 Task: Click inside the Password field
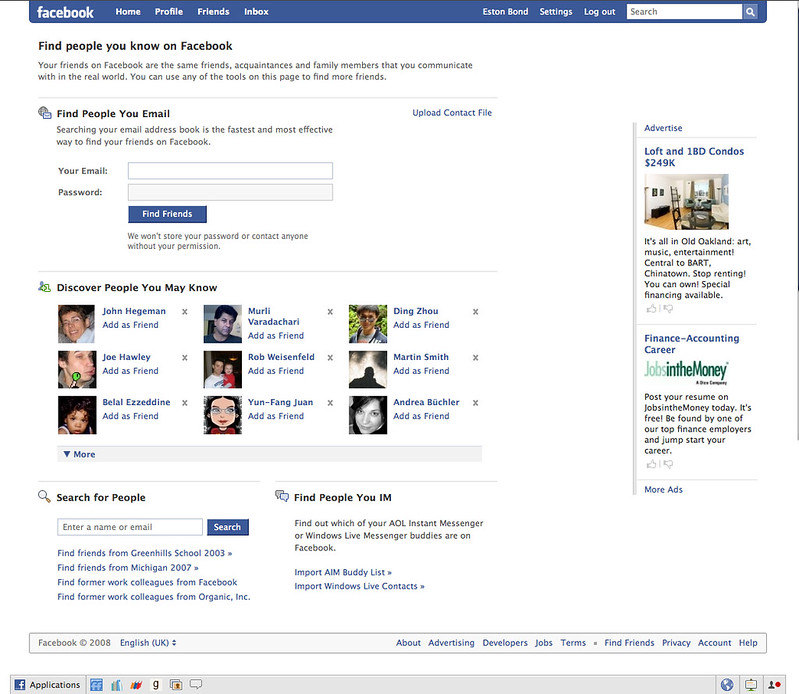click(x=230, y=192)
